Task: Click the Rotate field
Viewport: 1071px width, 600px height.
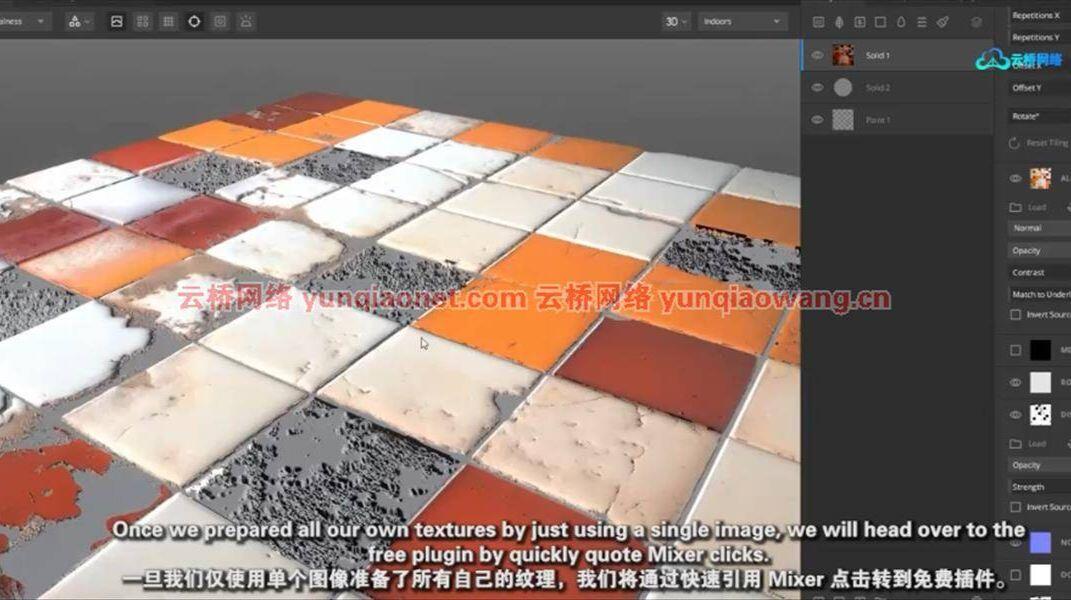Action: pyautogui.click(x=1039, y=116)
